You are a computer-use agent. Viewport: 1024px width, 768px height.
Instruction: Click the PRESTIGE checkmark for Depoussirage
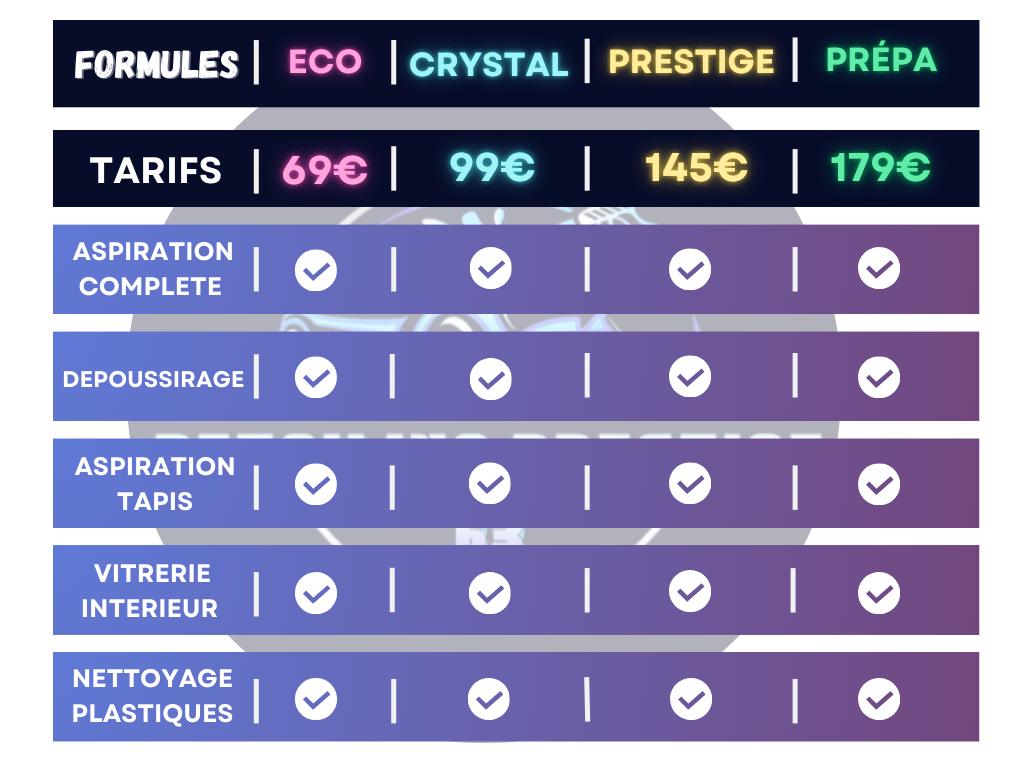(x=690, y=377)
